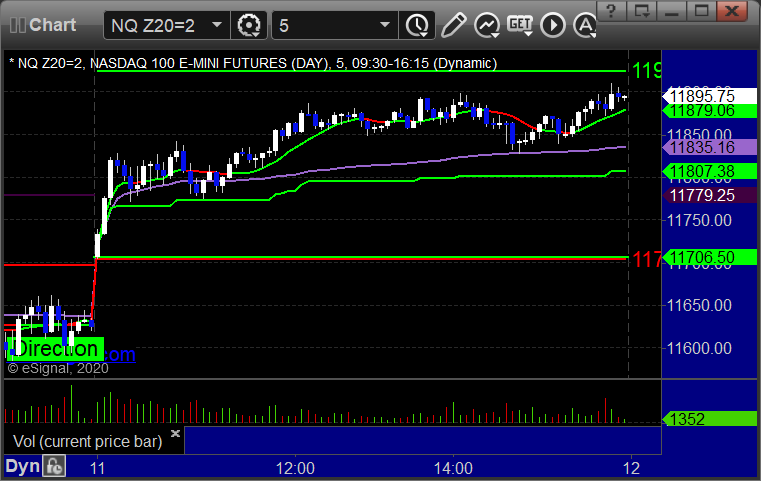Image resolution: width=761 pixels, height=481 pixels.
Task: Click the interval field showing 5
Action: coord(335,25)
